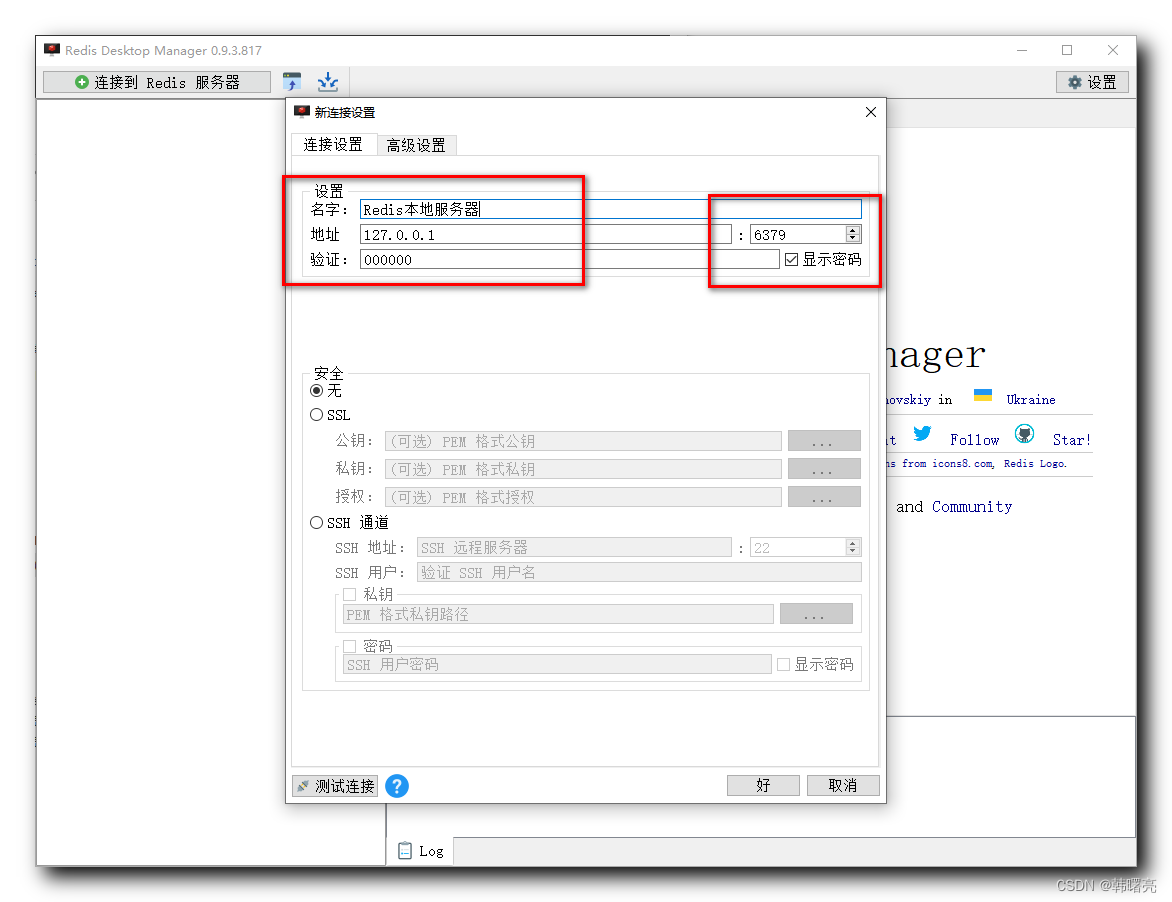Minimize the Redis Desktop Manager window
This screenshot has height=902, width=1172.
pos(1022,50)
